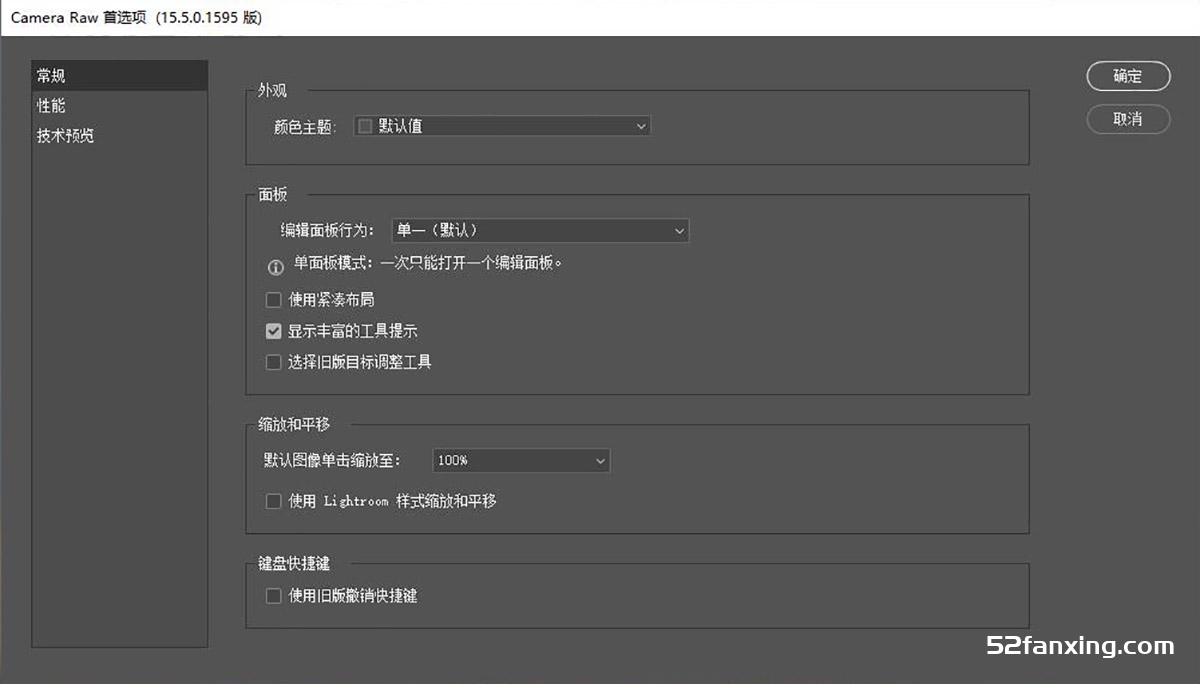
Task: Click the 缩放和平移 section heading
Action: [294, 425]
